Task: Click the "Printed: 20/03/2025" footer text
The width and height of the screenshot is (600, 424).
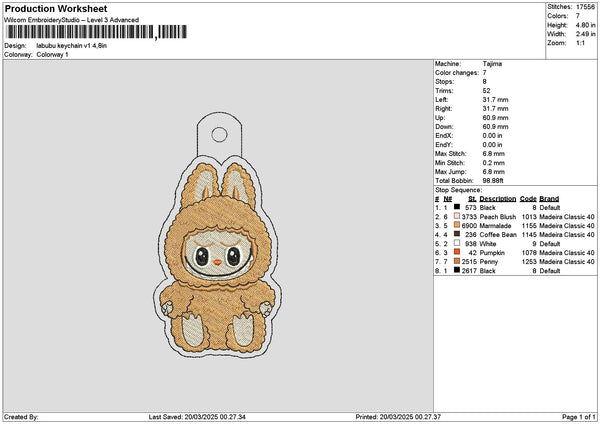Action: pos(384,417)
